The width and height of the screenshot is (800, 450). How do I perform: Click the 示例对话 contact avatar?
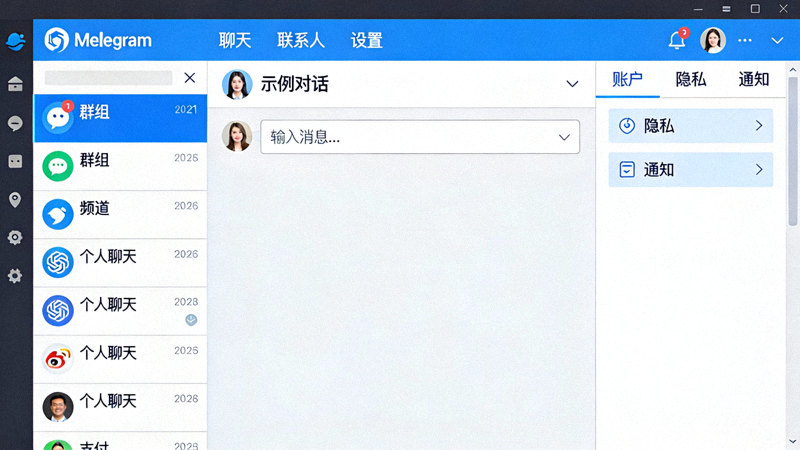point(237,84)
